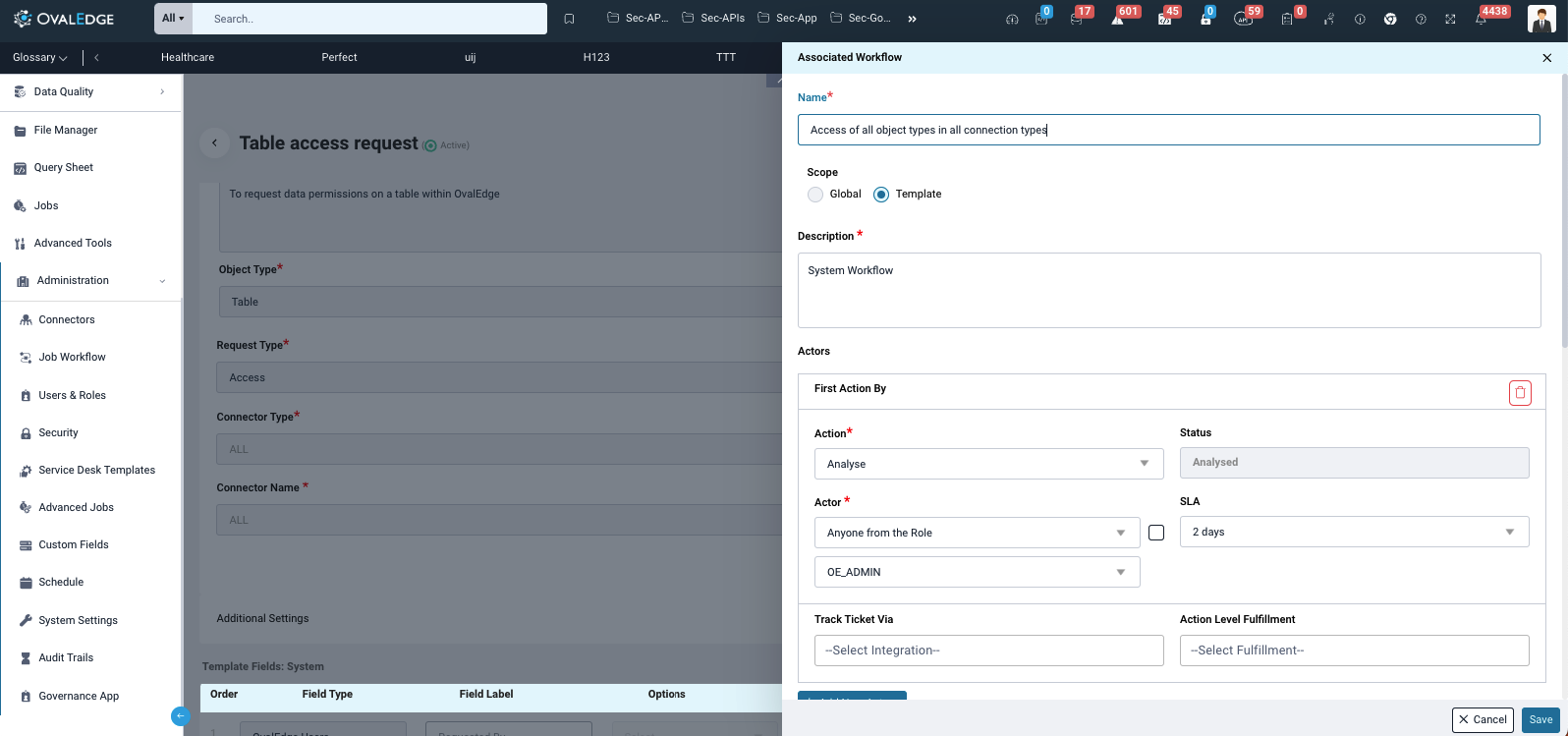1568x736 pixels.
Task: Click the top Search input field
Action: pos(369,18)
